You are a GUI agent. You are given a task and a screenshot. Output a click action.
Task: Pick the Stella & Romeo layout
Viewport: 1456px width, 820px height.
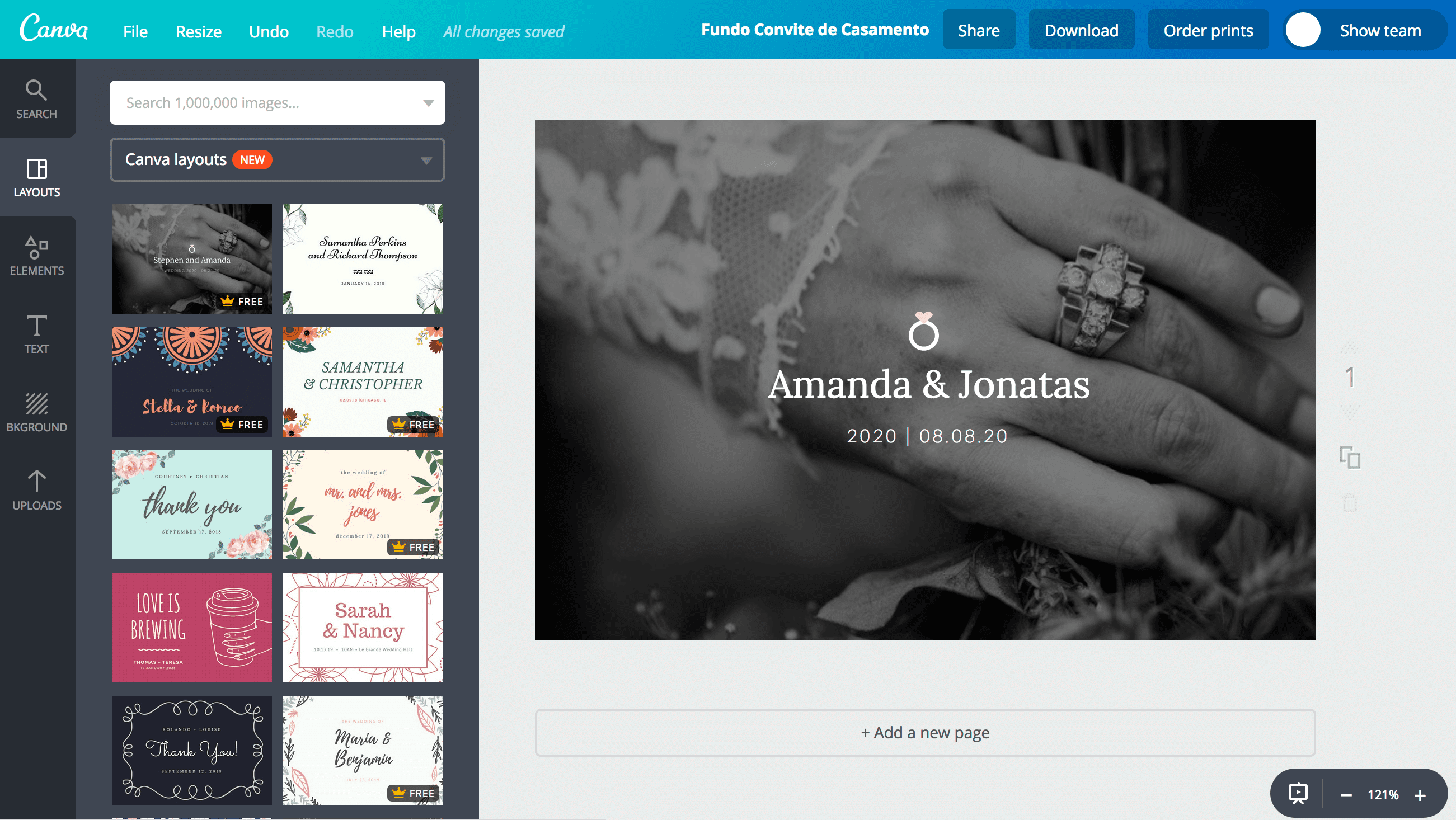coord(191,382)
